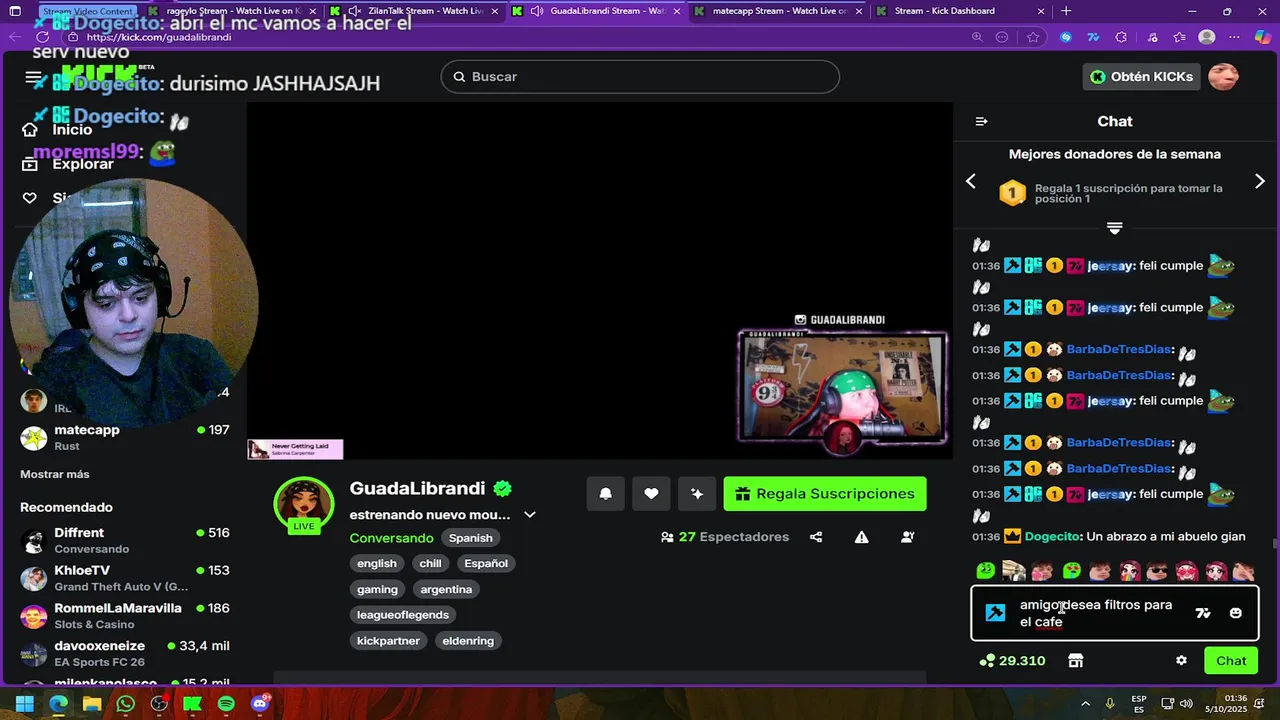Click the chill tag
1280x720 pixels.
pyautogui.click(x=430, y=563)
